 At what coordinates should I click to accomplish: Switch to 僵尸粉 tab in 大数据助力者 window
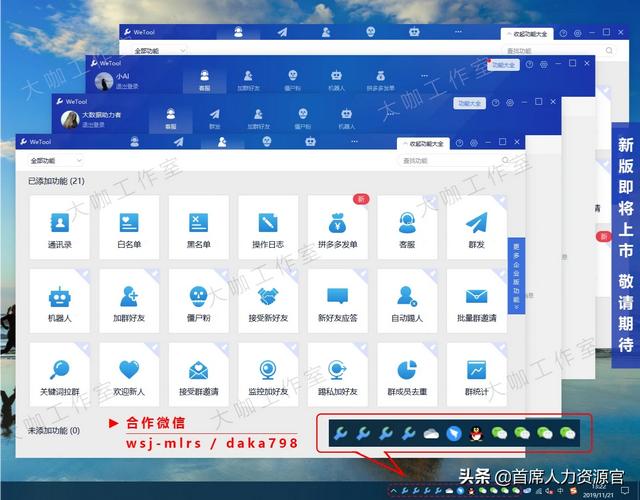302,118
